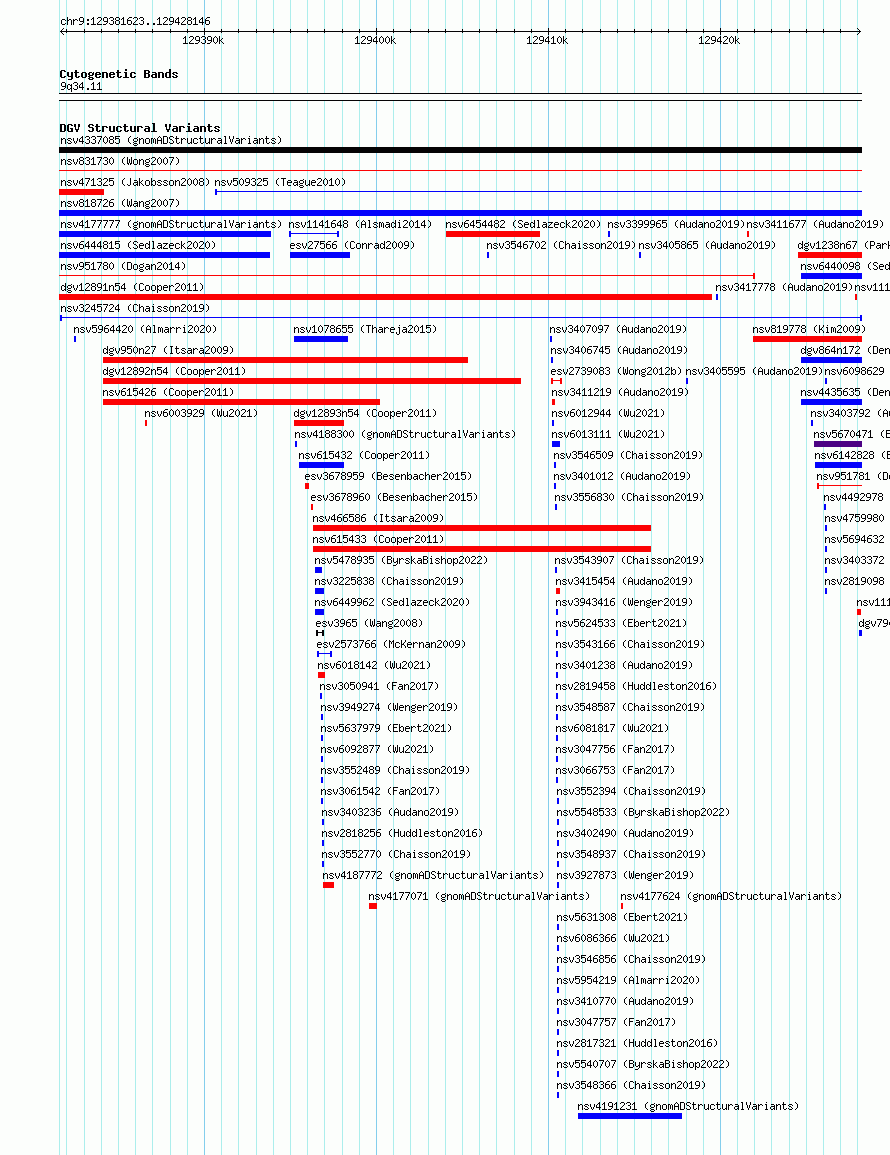Select nsv3399965 (Audano2019) label
The height and width of the screenshot is (1155, 890).
[676, 224]
